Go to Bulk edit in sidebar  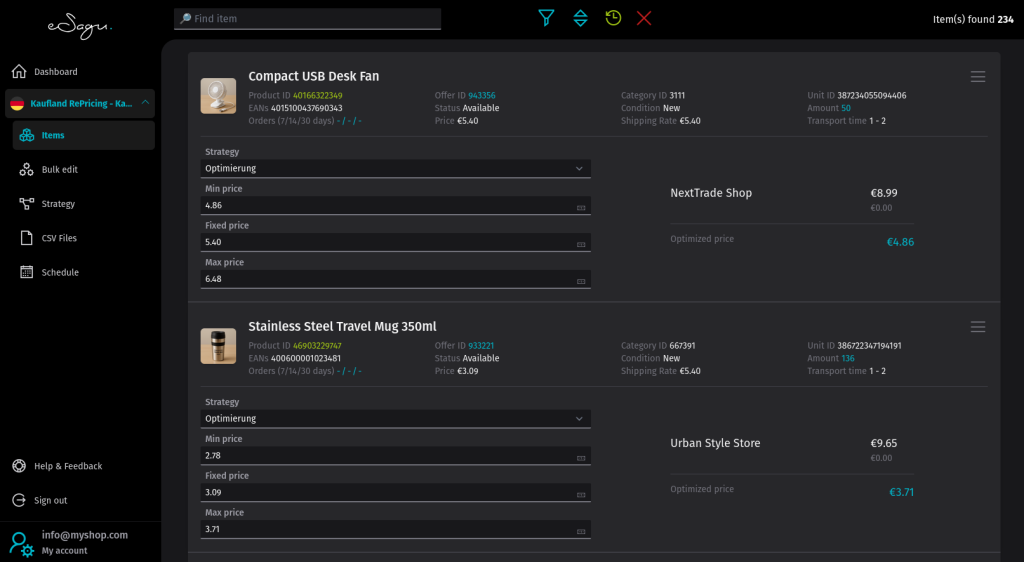(59, 170)
